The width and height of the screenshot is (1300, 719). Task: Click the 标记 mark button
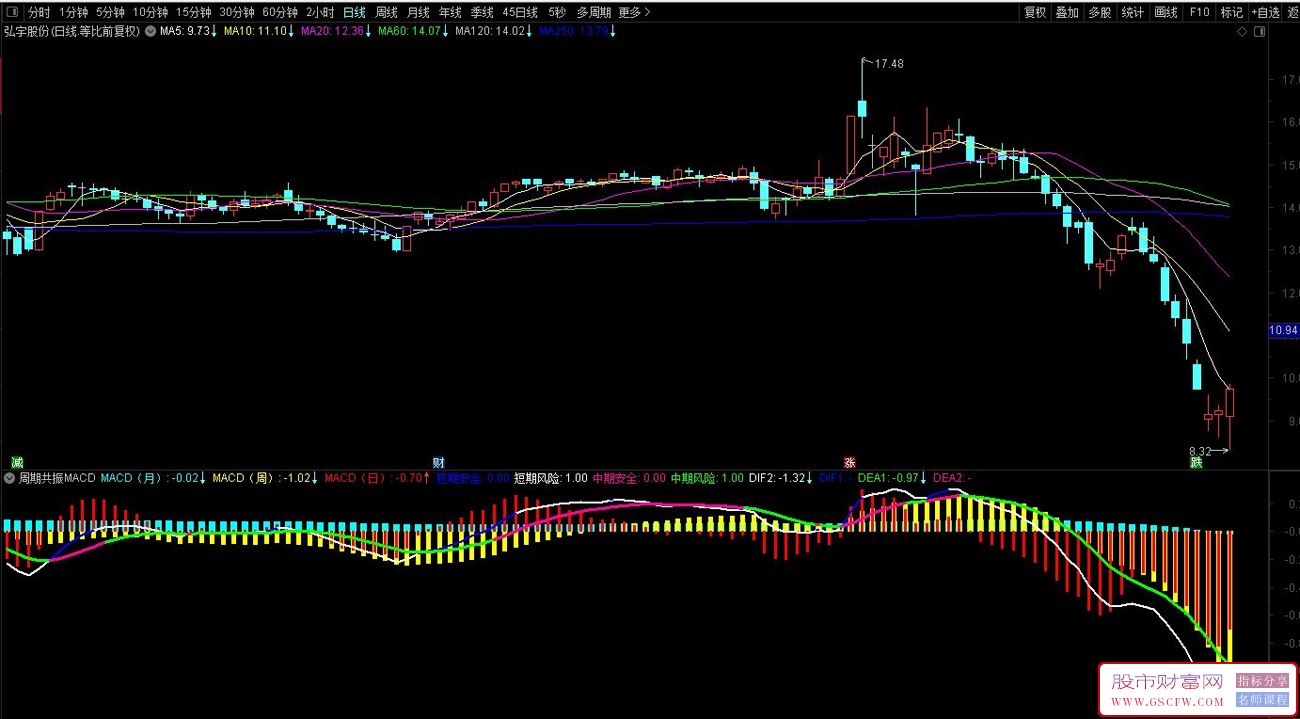click(1231, 13)
